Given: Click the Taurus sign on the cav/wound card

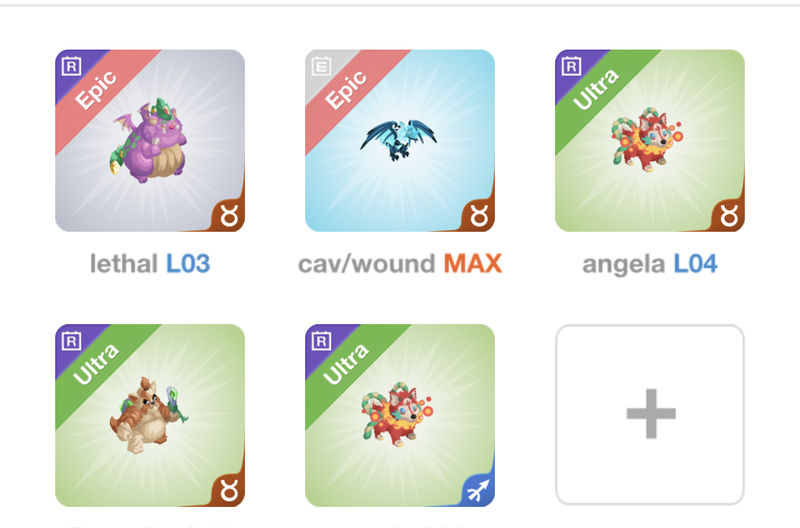Looking at the screenshot, I should click(x=479, y=216).
